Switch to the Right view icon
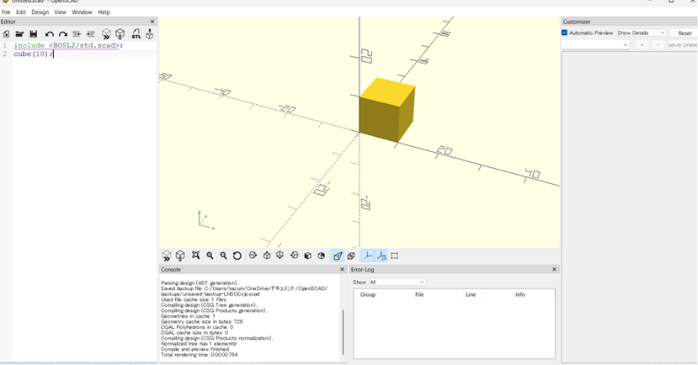The image size is (698, 365). pyautogui.click(x=253, y=256)
